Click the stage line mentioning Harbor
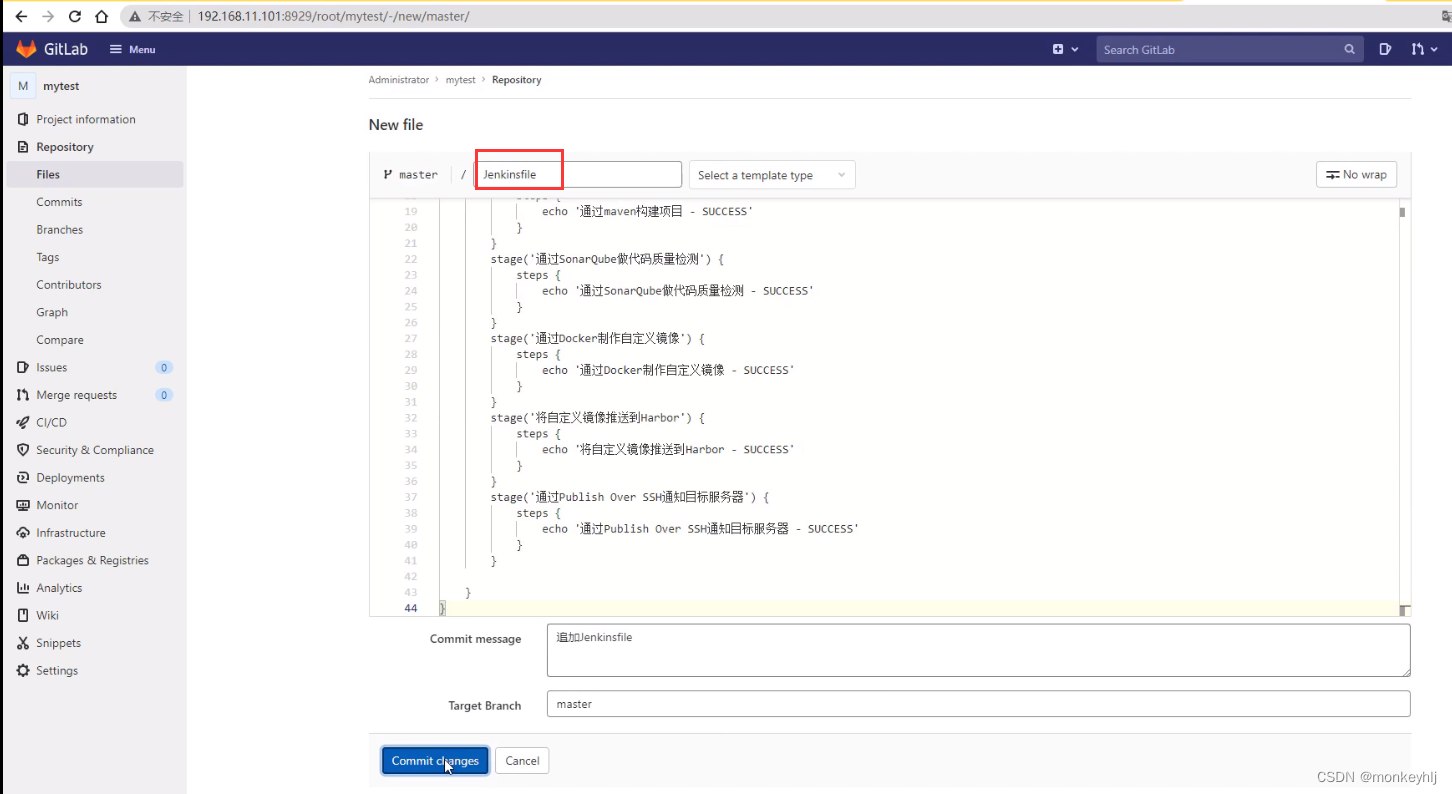1452x794 pixels. click(598, 418)
